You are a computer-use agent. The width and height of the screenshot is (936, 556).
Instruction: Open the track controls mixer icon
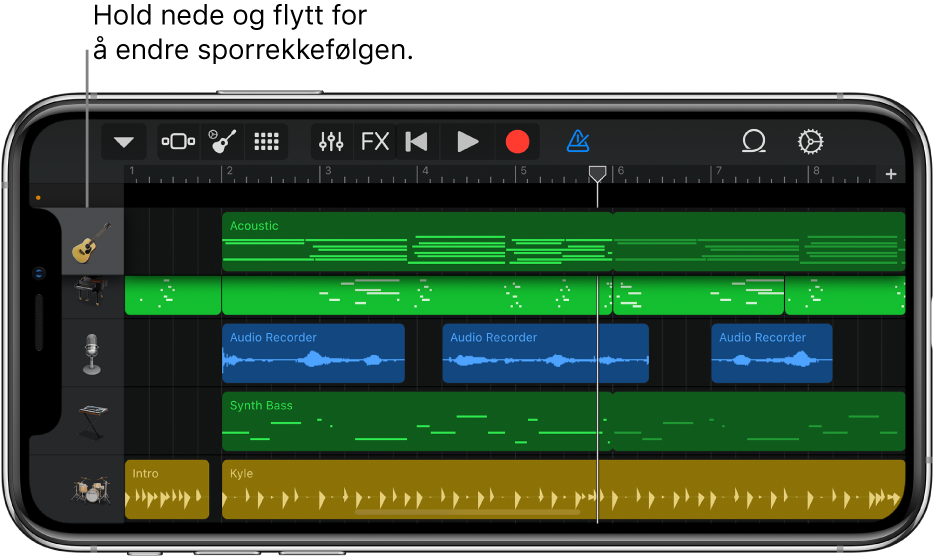331,142
